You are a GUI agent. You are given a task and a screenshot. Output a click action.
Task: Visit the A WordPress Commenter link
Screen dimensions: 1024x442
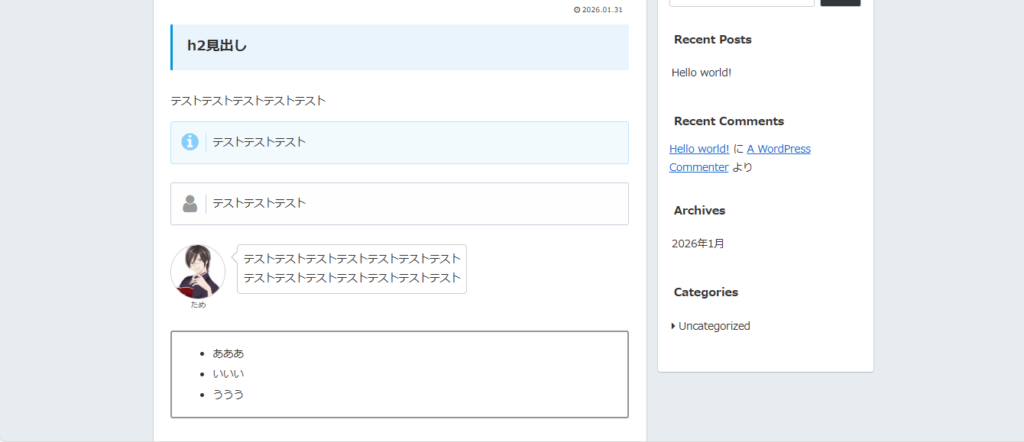(x=778, y=149)
